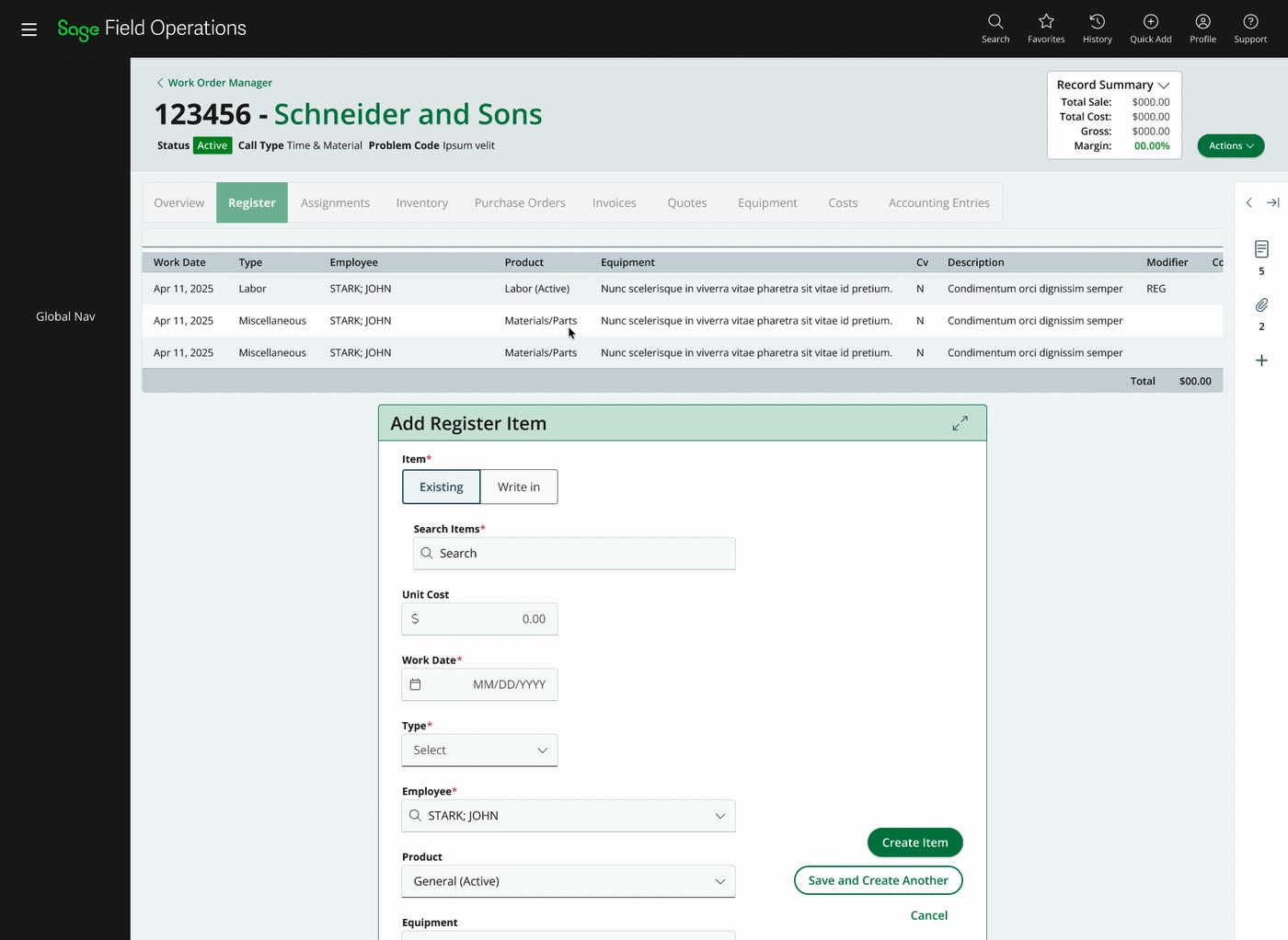This screenshot has width=1288, height=940.
Task: Switch to Overview tab
Action: pyautogui.click(x=179, y=202)
